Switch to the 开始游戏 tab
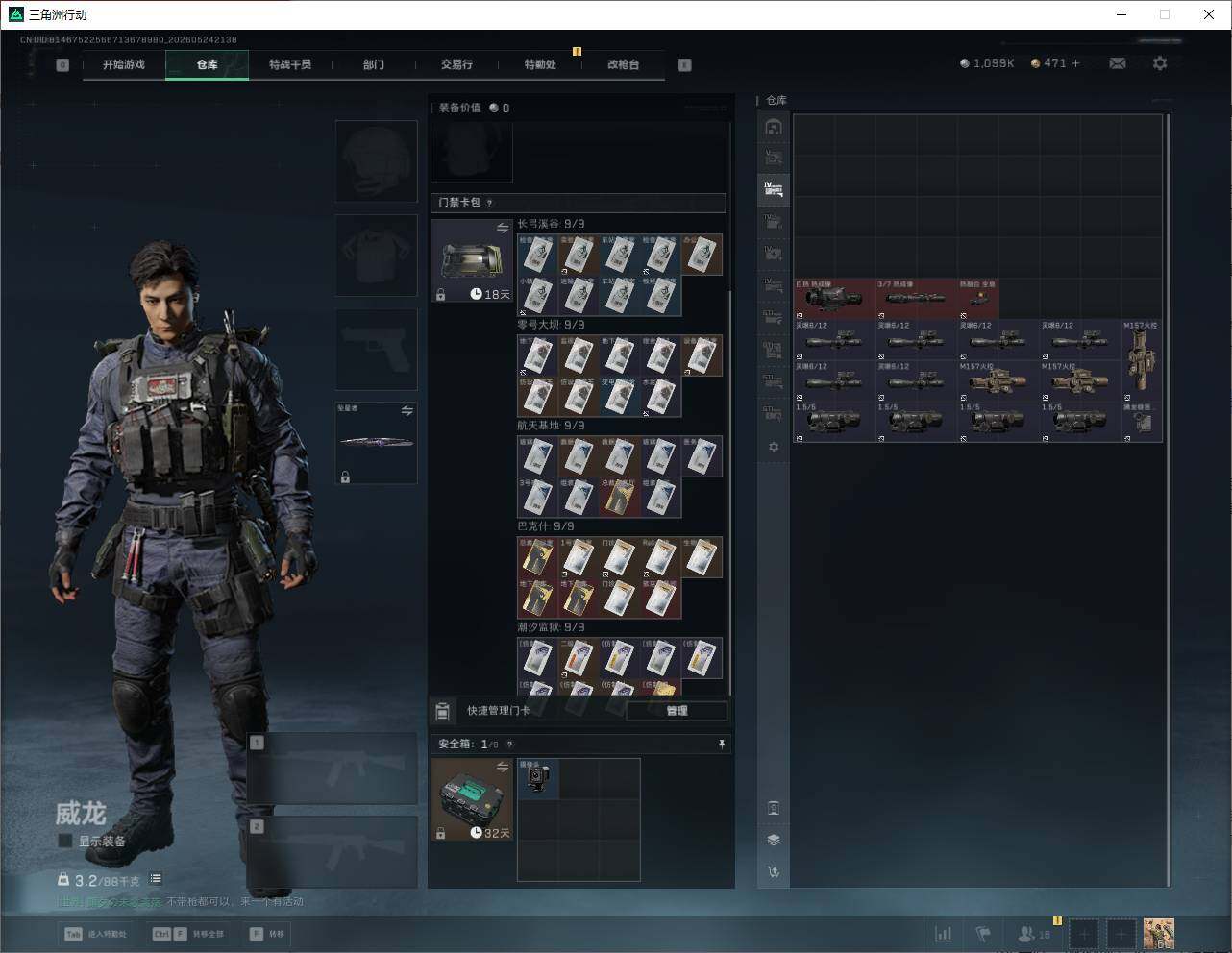This screenshot has height=953, width=1232. (124, 64)
